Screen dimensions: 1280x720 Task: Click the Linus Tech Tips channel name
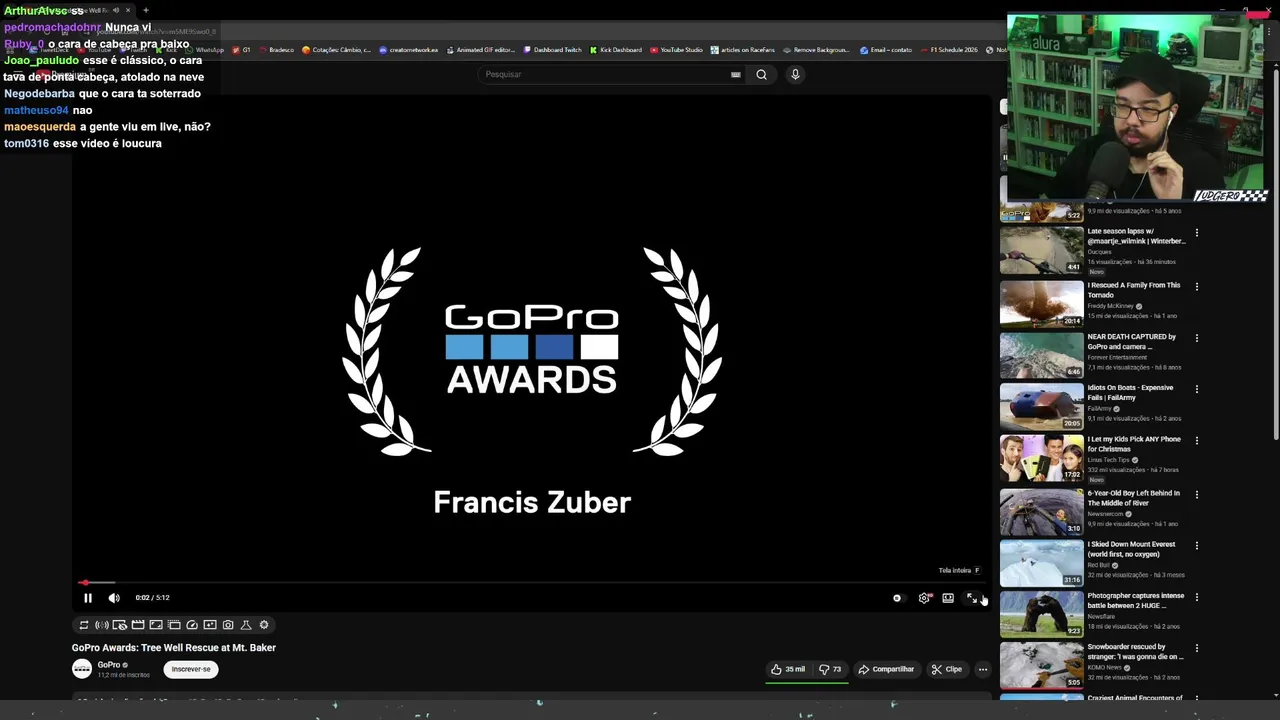[x=1109, y=460]
